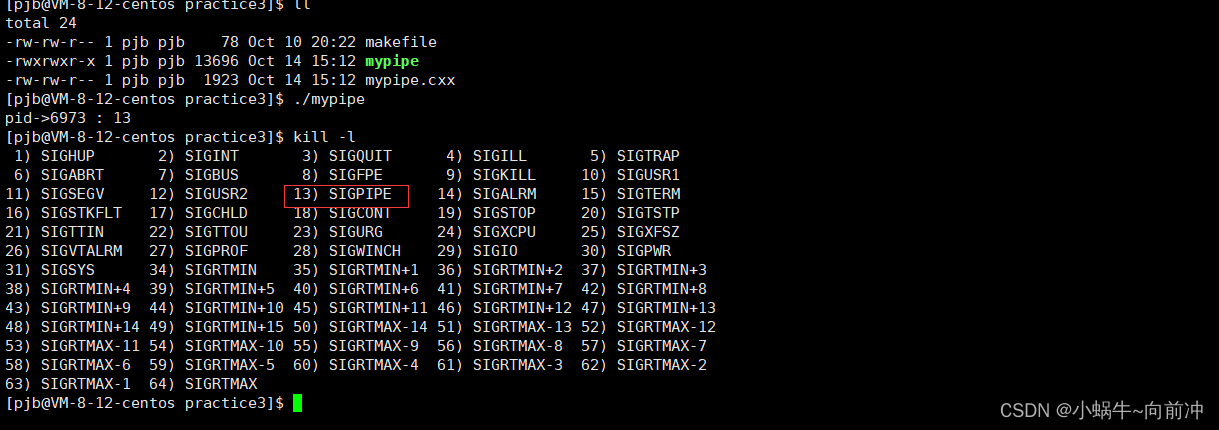Click the green terminal cursor block
This screenshot has height=430, width=1219.
(x=296, y=403)
